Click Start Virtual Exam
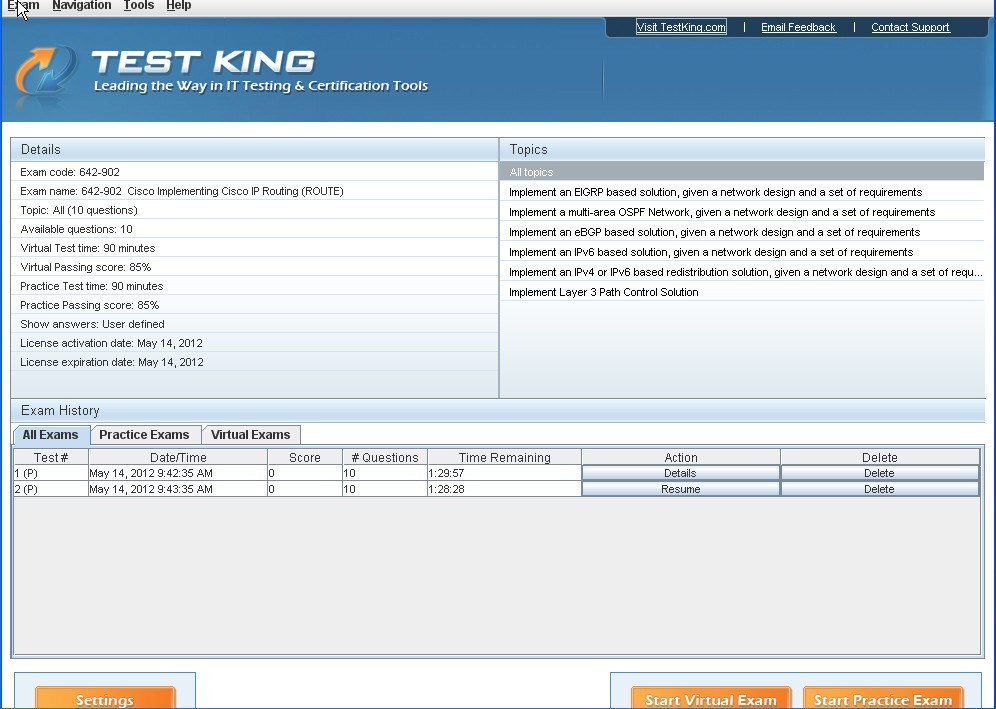 pyautogui.click(x=711, y=698)
